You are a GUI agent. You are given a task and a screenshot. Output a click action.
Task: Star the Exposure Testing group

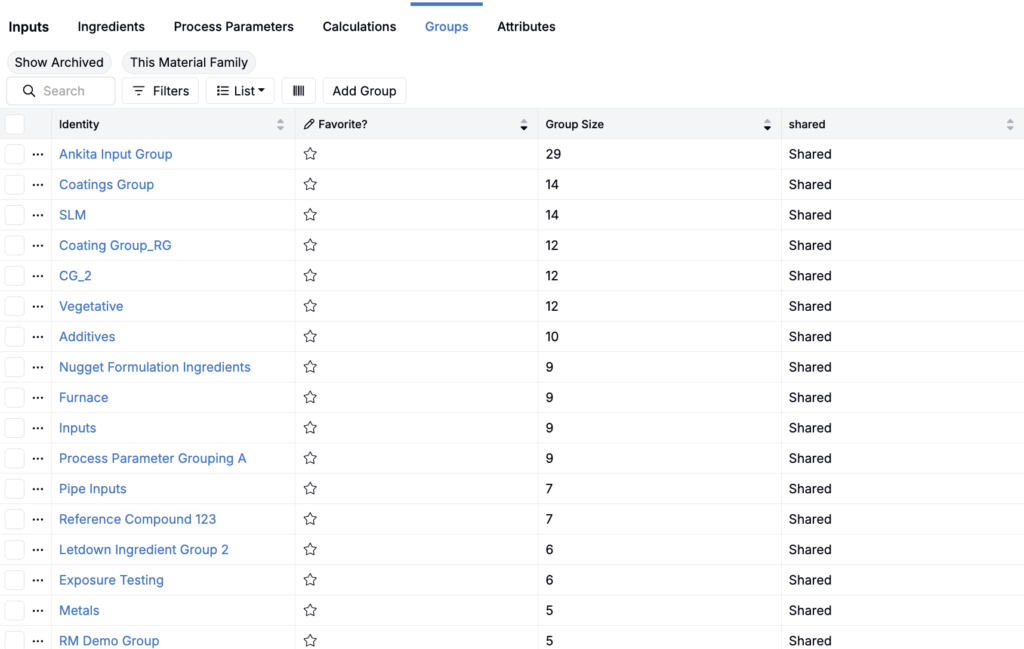click(x=310, y=580)
